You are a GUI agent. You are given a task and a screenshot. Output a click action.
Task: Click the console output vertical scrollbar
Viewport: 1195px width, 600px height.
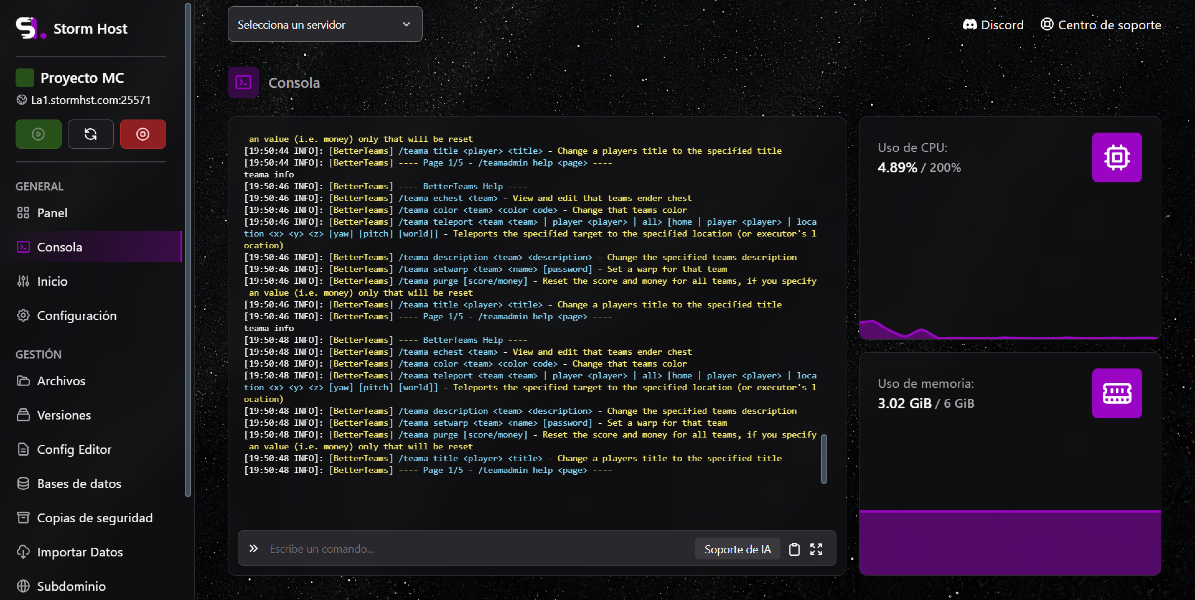tap(824, 458)
